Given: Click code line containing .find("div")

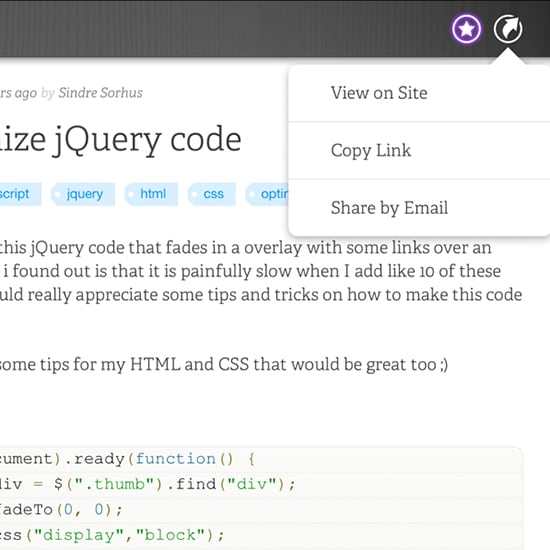Looking at the screenshot, I should pyautogui.click(x=261, y=485).
